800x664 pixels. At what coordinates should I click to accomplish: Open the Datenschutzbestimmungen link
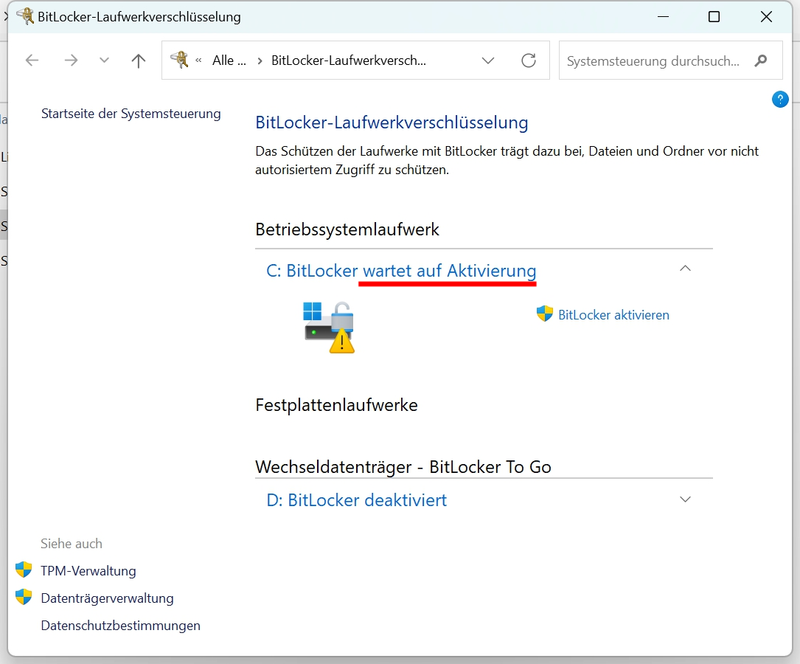[x=120, y=625]
